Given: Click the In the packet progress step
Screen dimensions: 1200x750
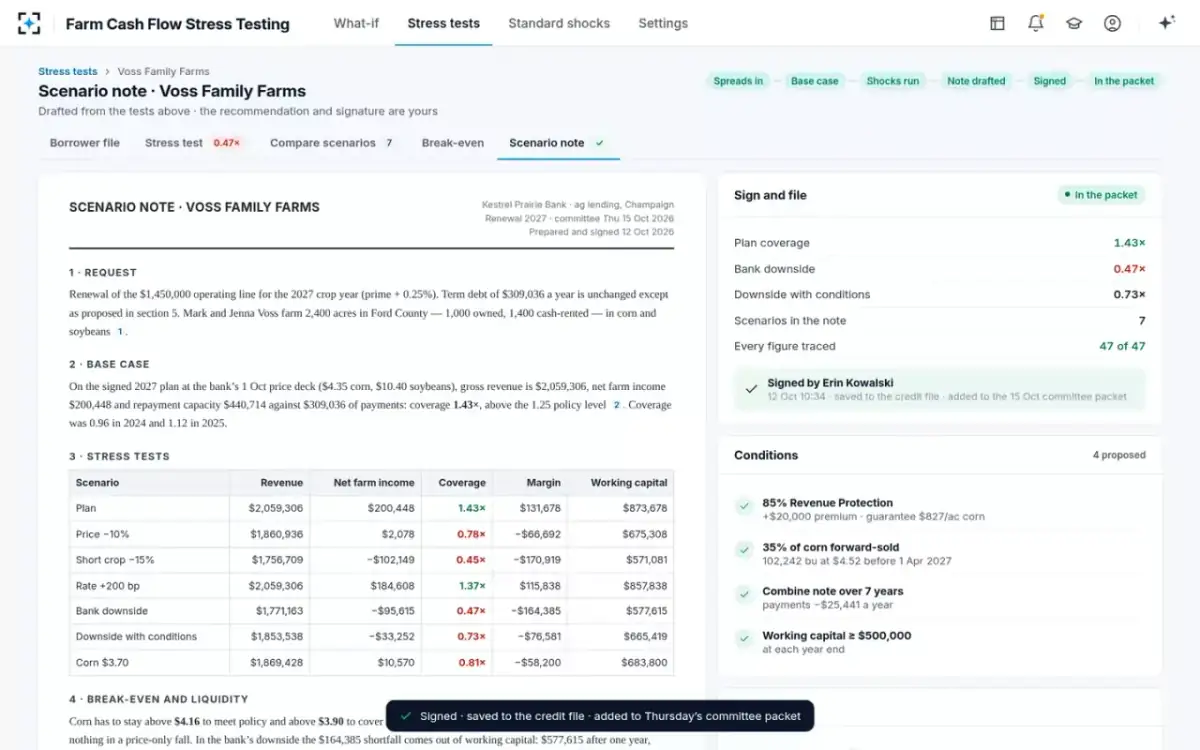Looking at the screenshot, I should point(1124,81).
